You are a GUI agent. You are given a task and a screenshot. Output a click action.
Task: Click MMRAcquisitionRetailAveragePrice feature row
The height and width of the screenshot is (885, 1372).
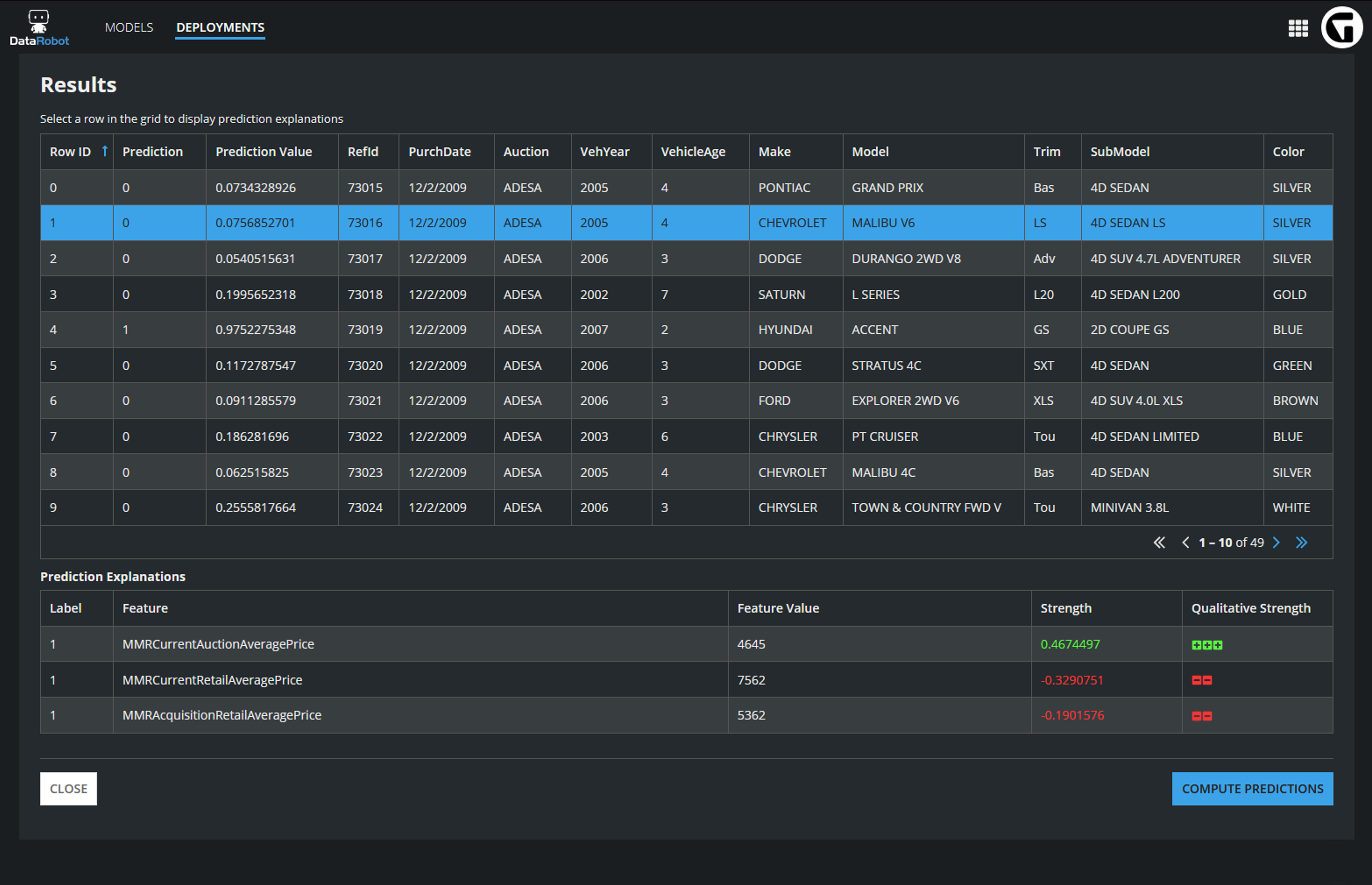[x=687, y=716]
